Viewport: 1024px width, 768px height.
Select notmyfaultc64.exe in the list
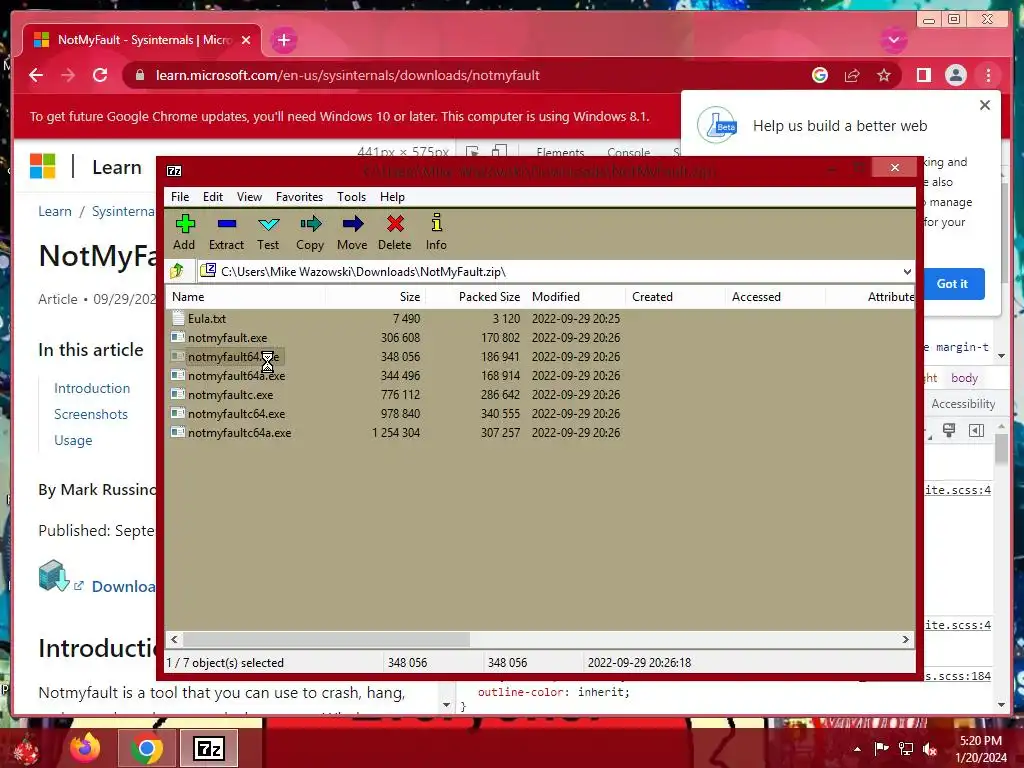[x=236, y=413]
